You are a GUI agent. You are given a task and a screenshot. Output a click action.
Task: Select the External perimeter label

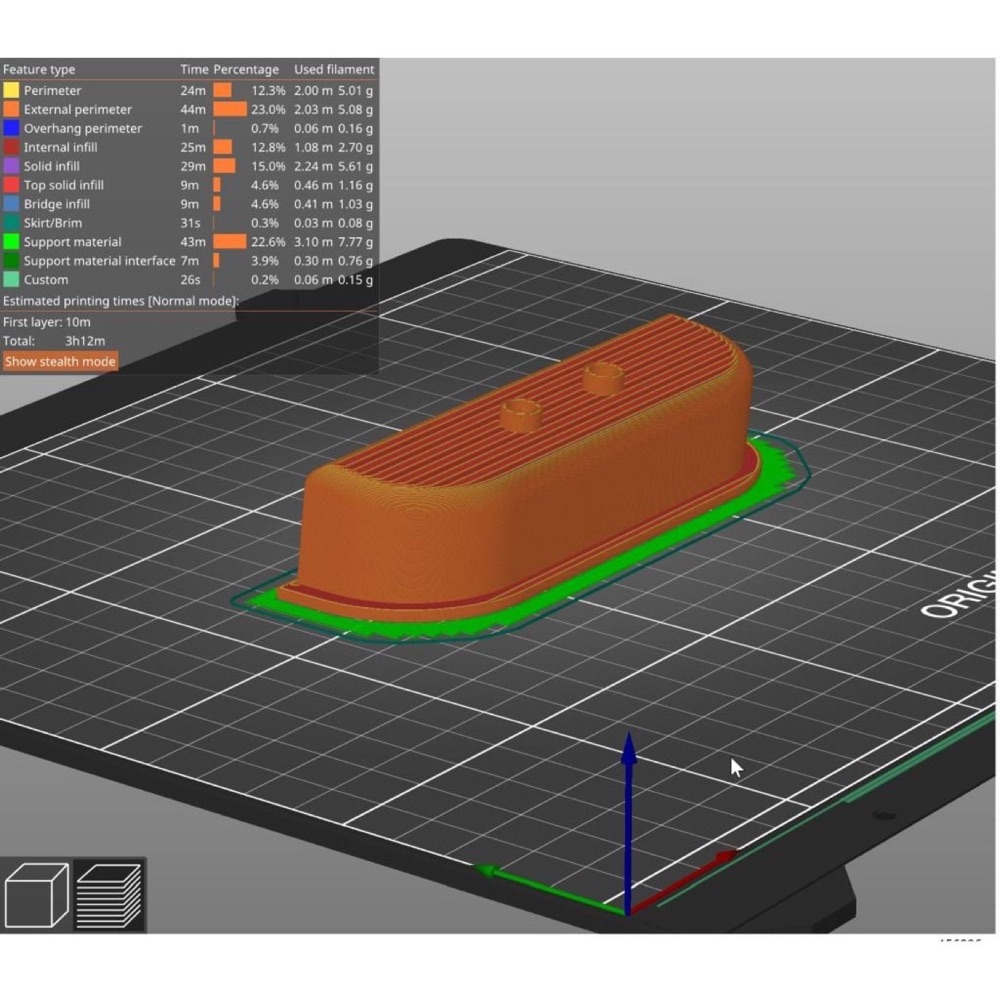click(x=78, y=110)
